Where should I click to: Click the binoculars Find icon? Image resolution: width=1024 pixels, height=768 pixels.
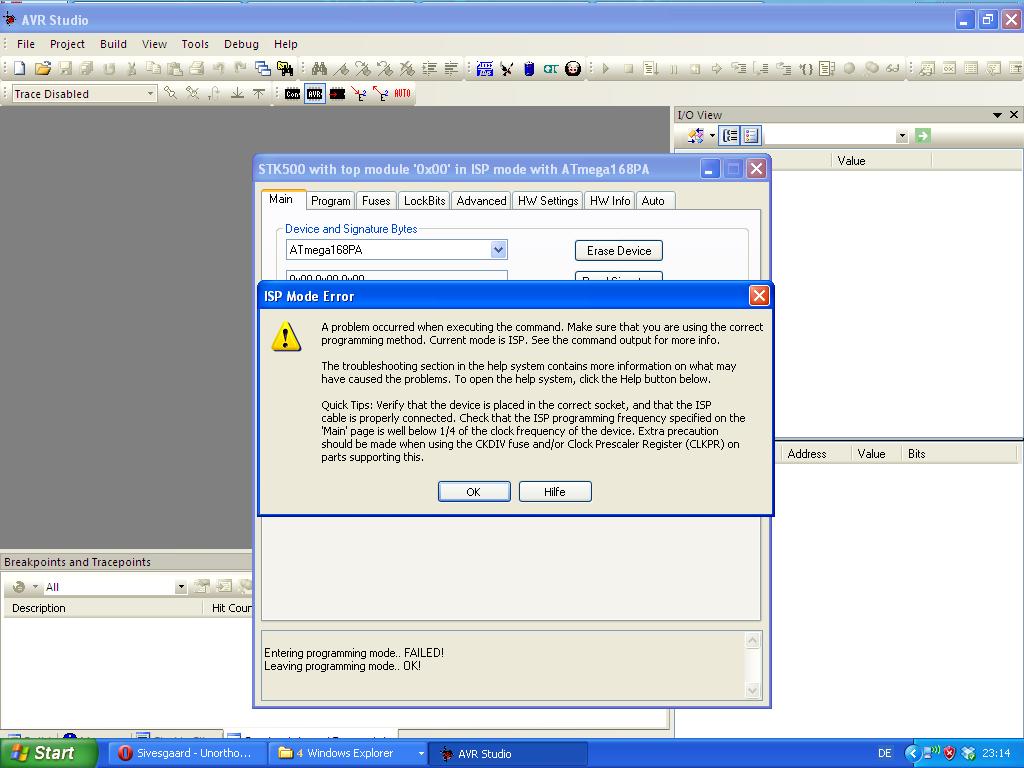pyautogui.click(x=319, y=68)
